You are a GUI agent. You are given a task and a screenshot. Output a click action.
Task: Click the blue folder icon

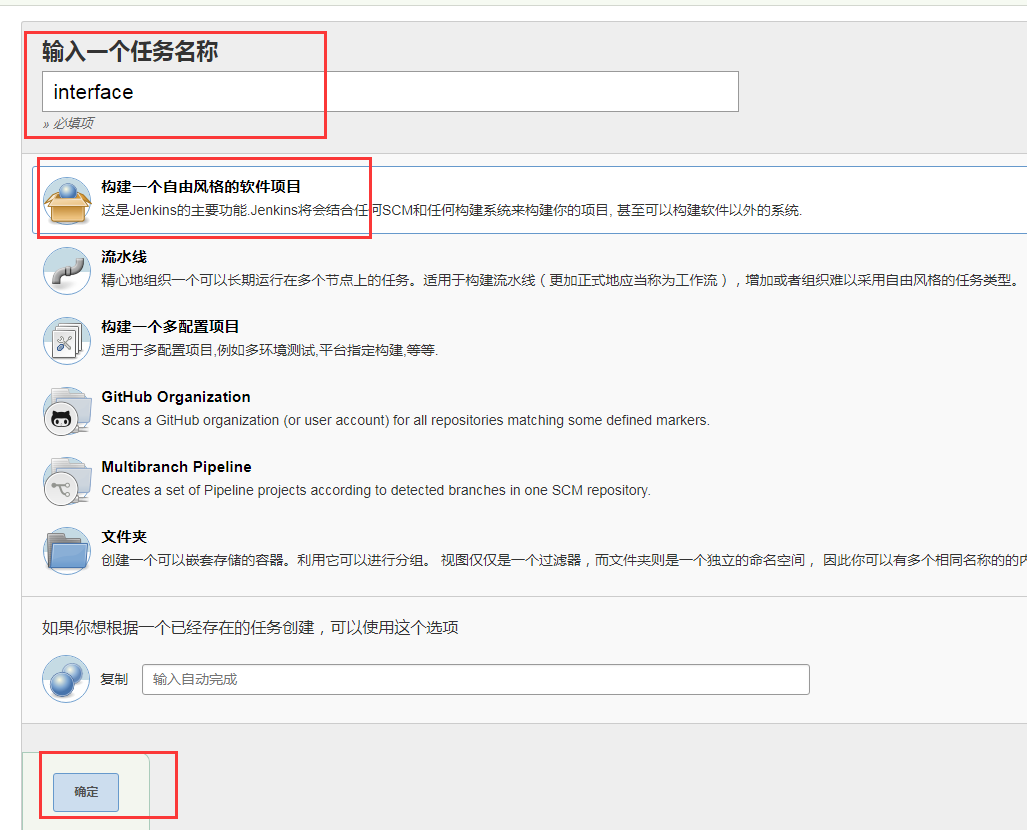[x=67, y=551]
